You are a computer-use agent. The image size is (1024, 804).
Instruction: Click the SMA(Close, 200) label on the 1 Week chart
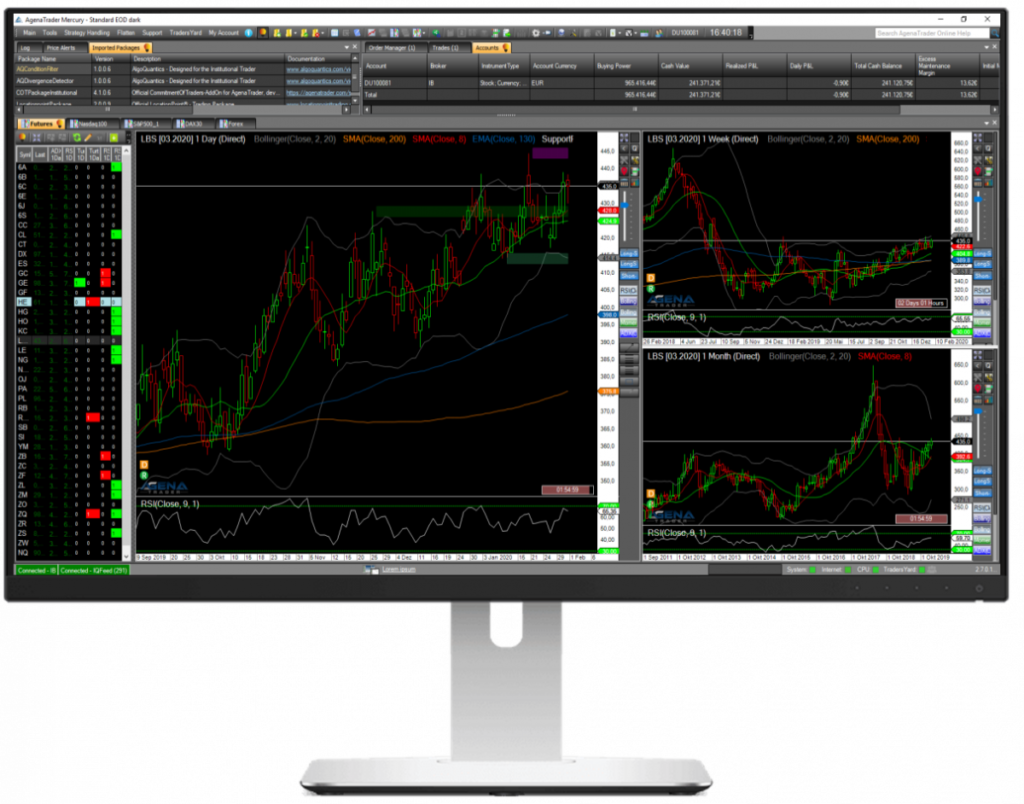tap(888, 139)
